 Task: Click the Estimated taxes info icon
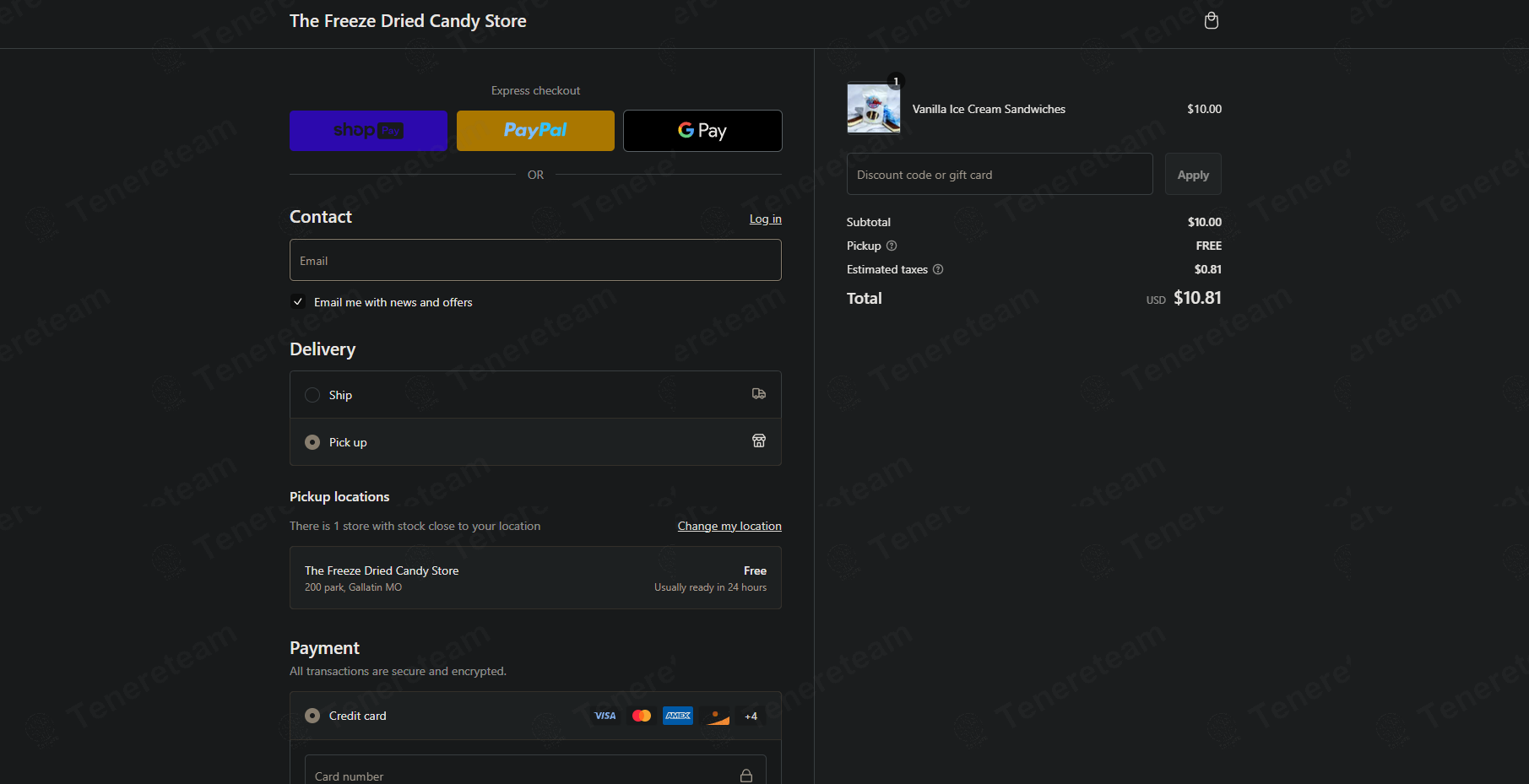point(938,269)
